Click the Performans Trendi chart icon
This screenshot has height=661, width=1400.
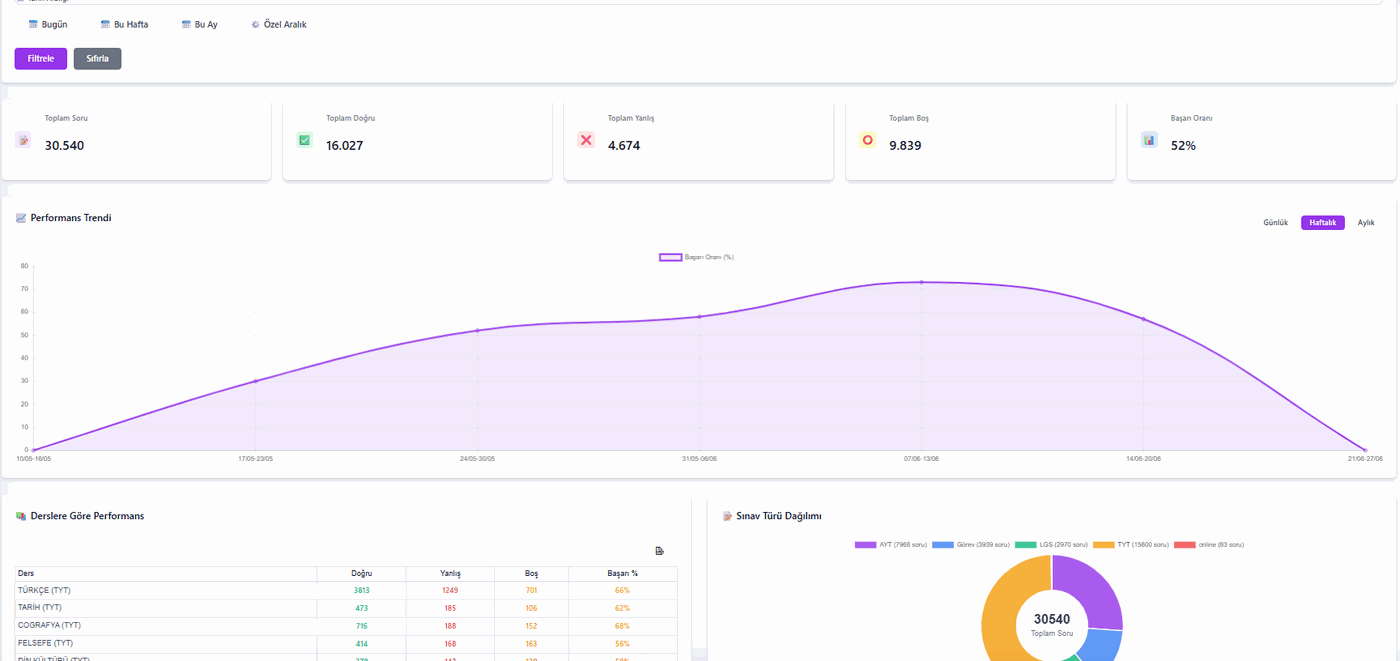click(x=21, y=218)
